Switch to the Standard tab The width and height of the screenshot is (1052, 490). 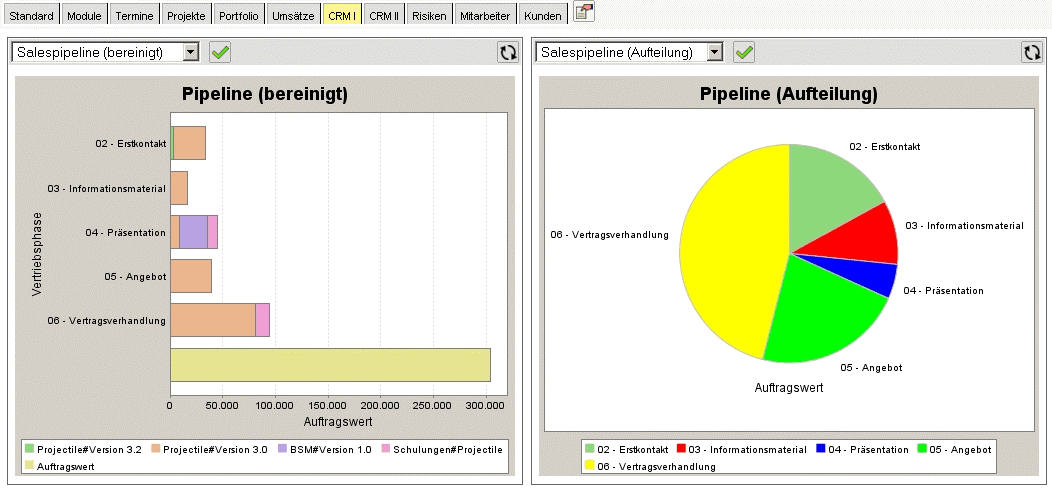point(31,16)
